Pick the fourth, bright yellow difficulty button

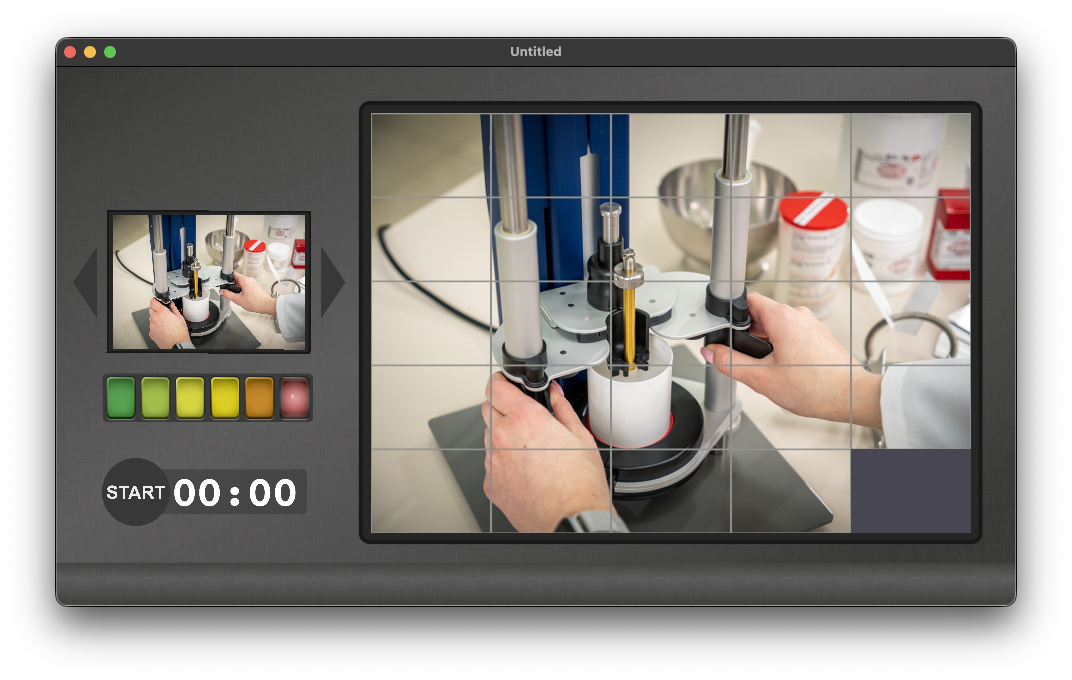[225, 397]
